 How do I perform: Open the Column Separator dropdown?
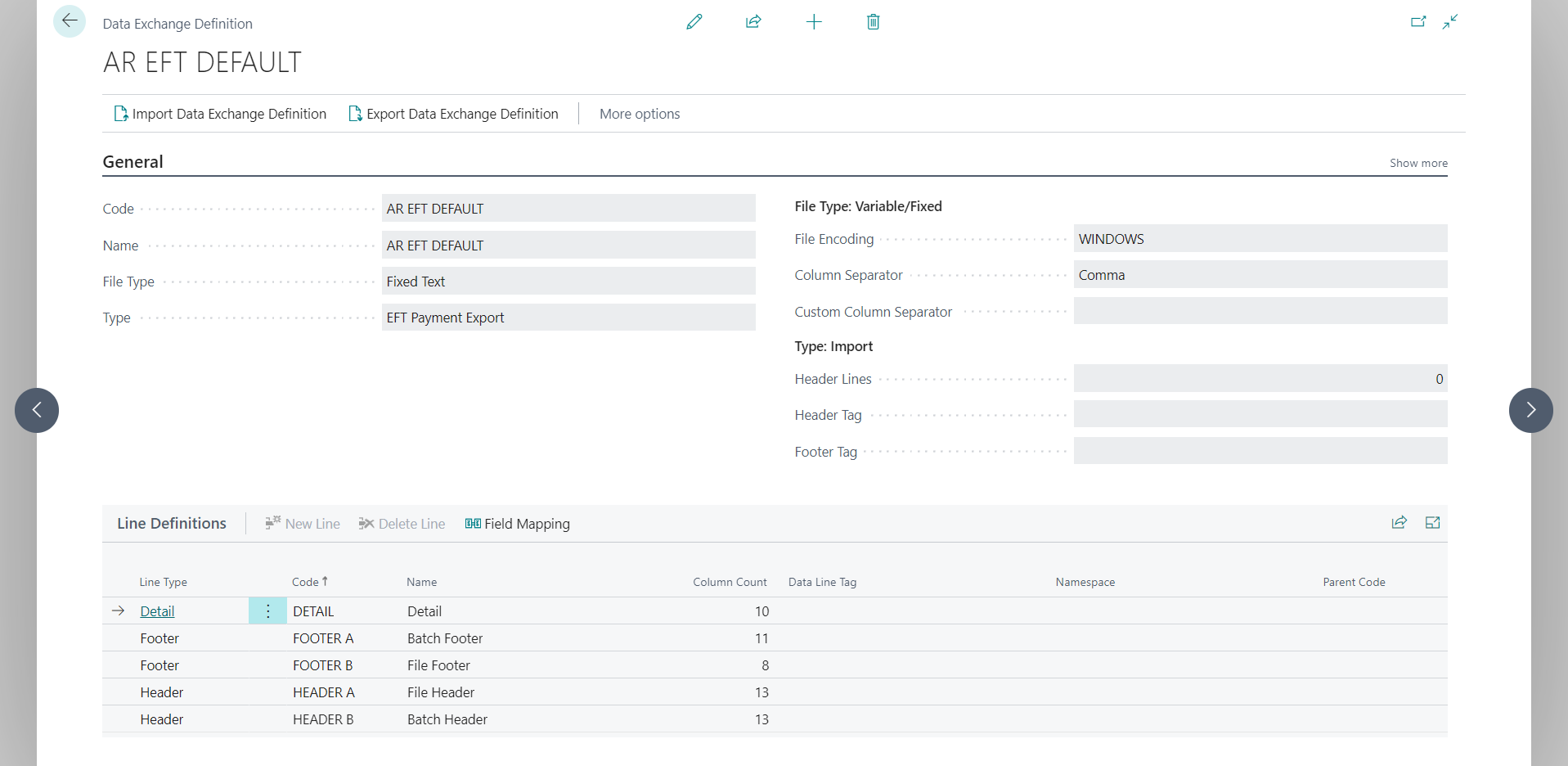1260,274
